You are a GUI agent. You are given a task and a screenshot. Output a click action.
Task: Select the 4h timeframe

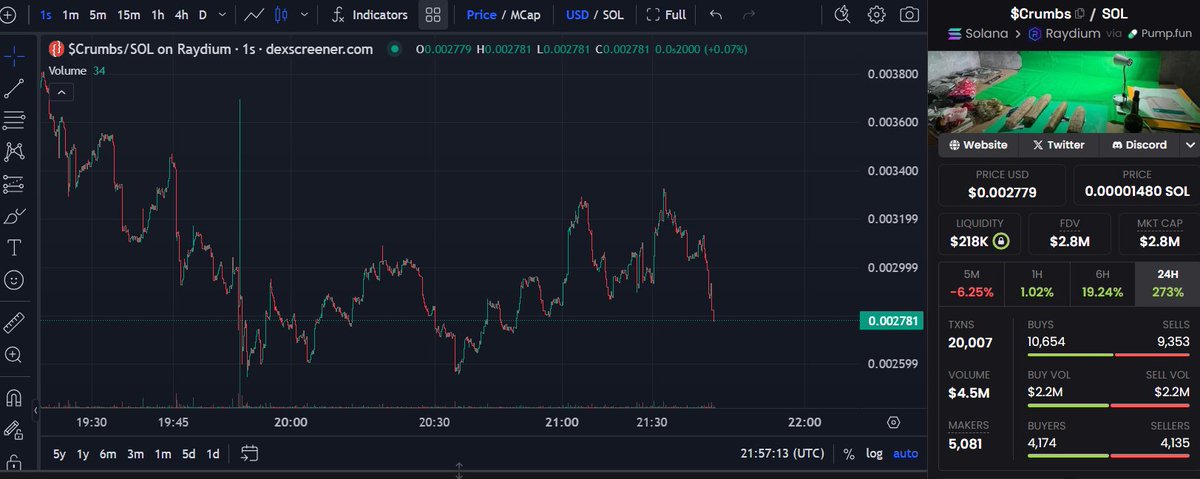(181, 15)
